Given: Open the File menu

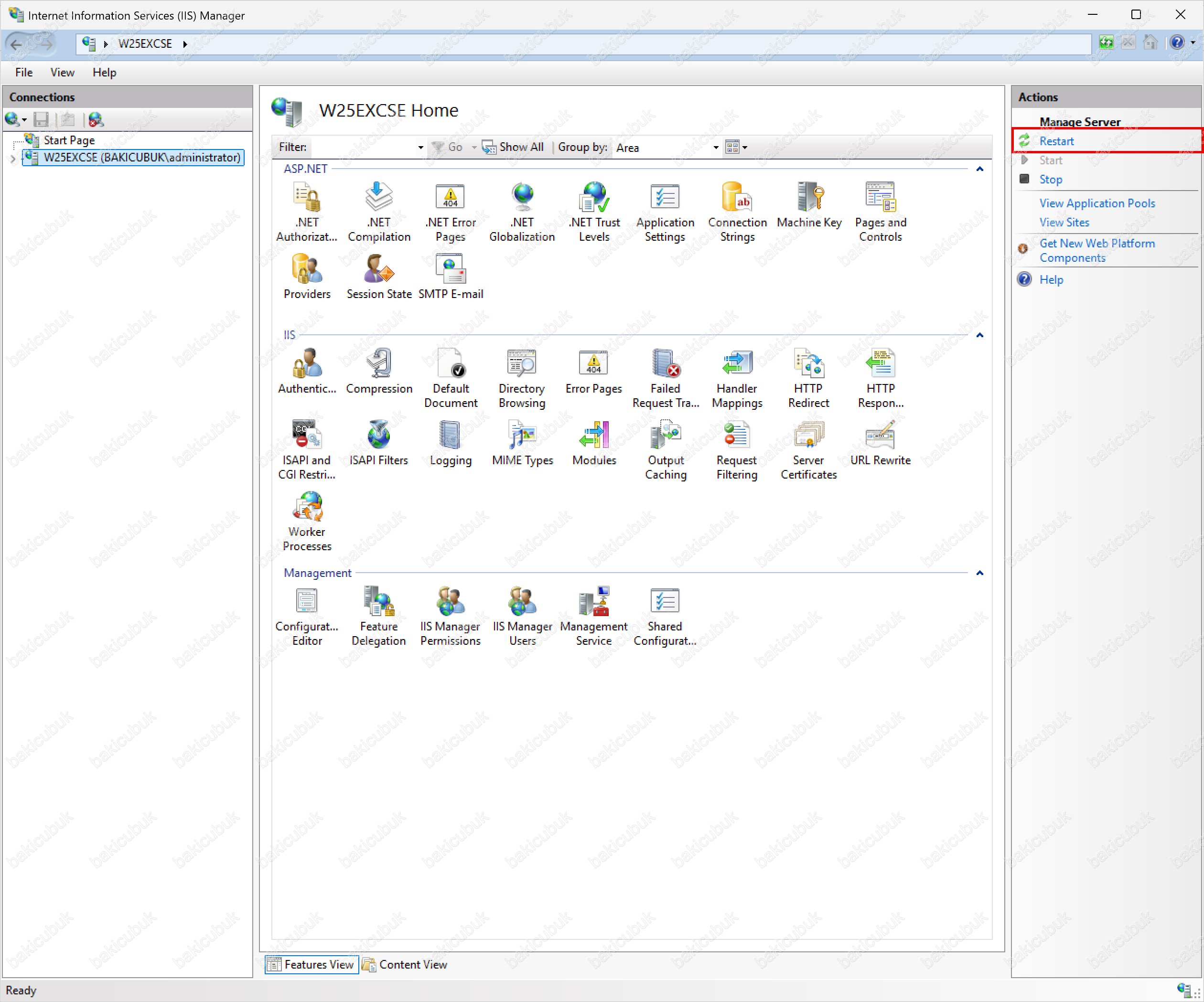Looking at the screenshot, I should [23, 73].
